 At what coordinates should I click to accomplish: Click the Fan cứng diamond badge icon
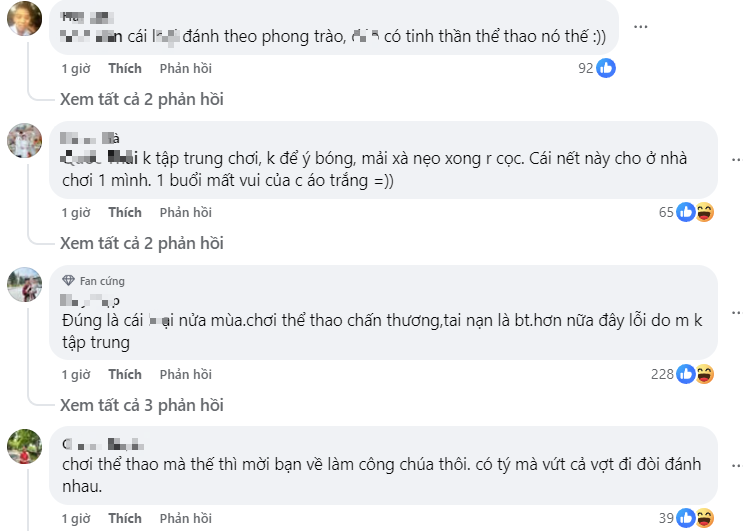(x=68, y=281)
